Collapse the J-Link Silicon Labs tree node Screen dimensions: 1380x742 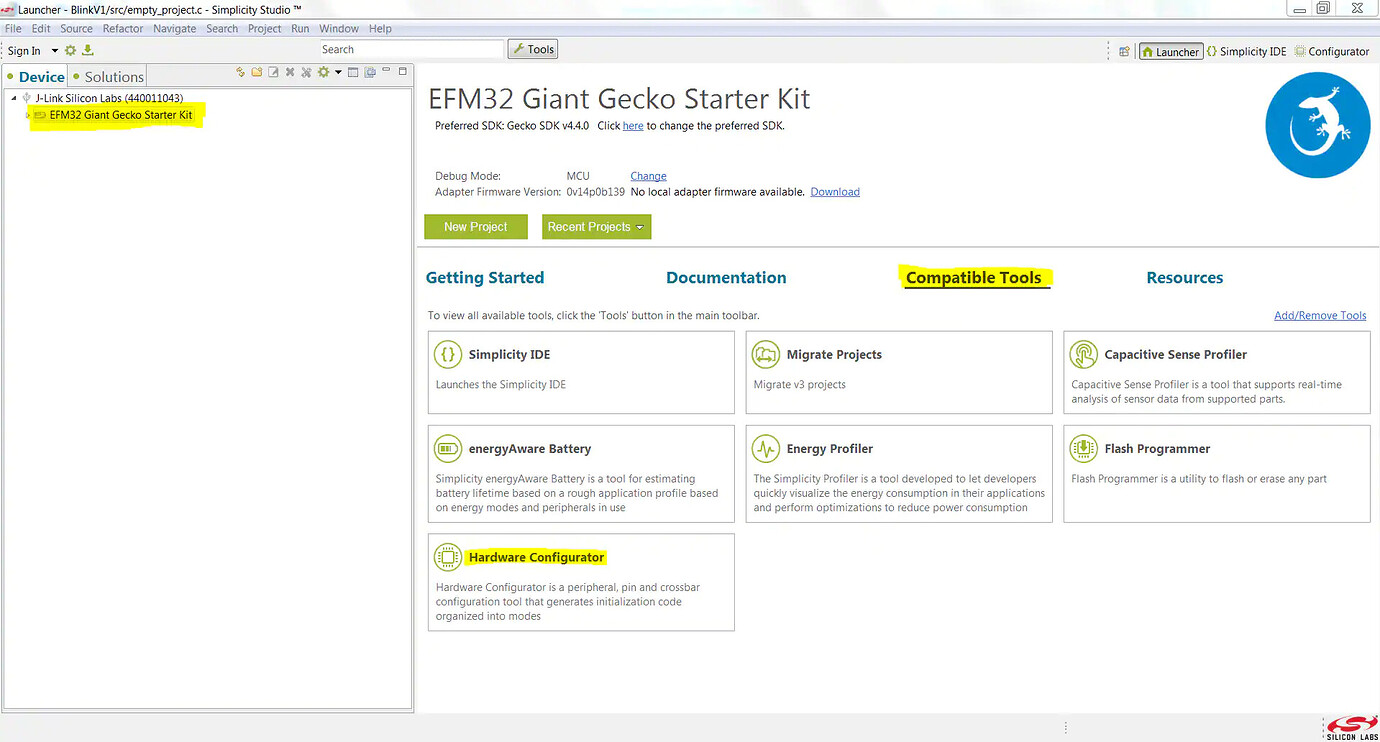tap(13, 97)
